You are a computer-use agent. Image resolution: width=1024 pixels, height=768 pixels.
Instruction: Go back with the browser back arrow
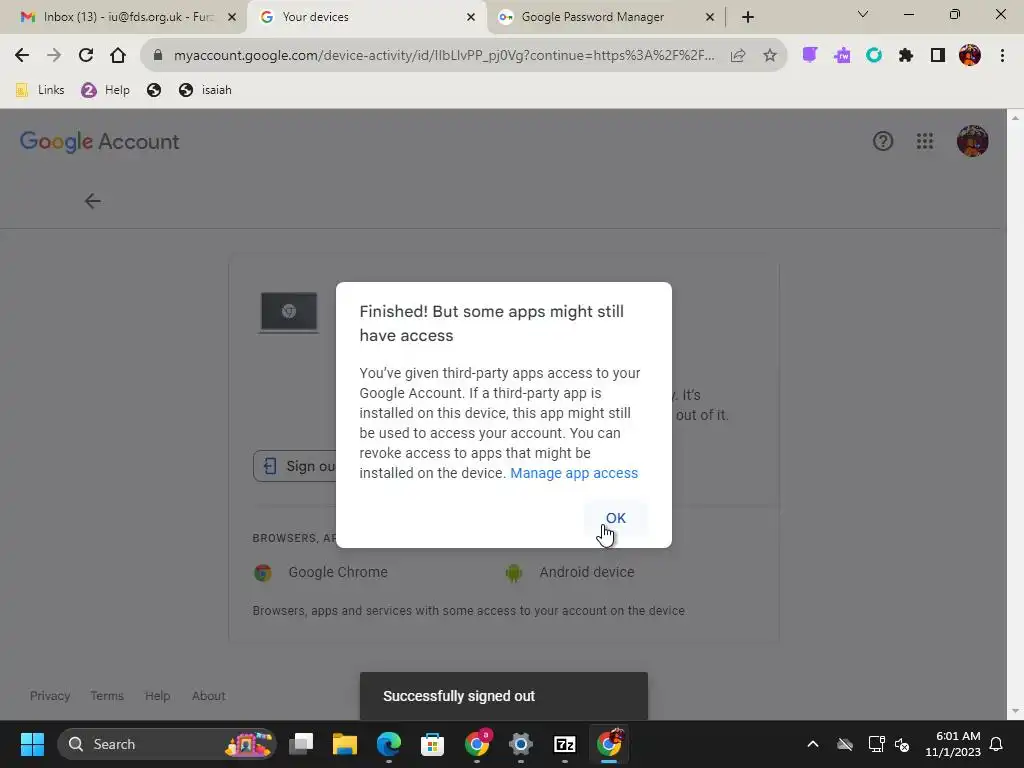22,56
